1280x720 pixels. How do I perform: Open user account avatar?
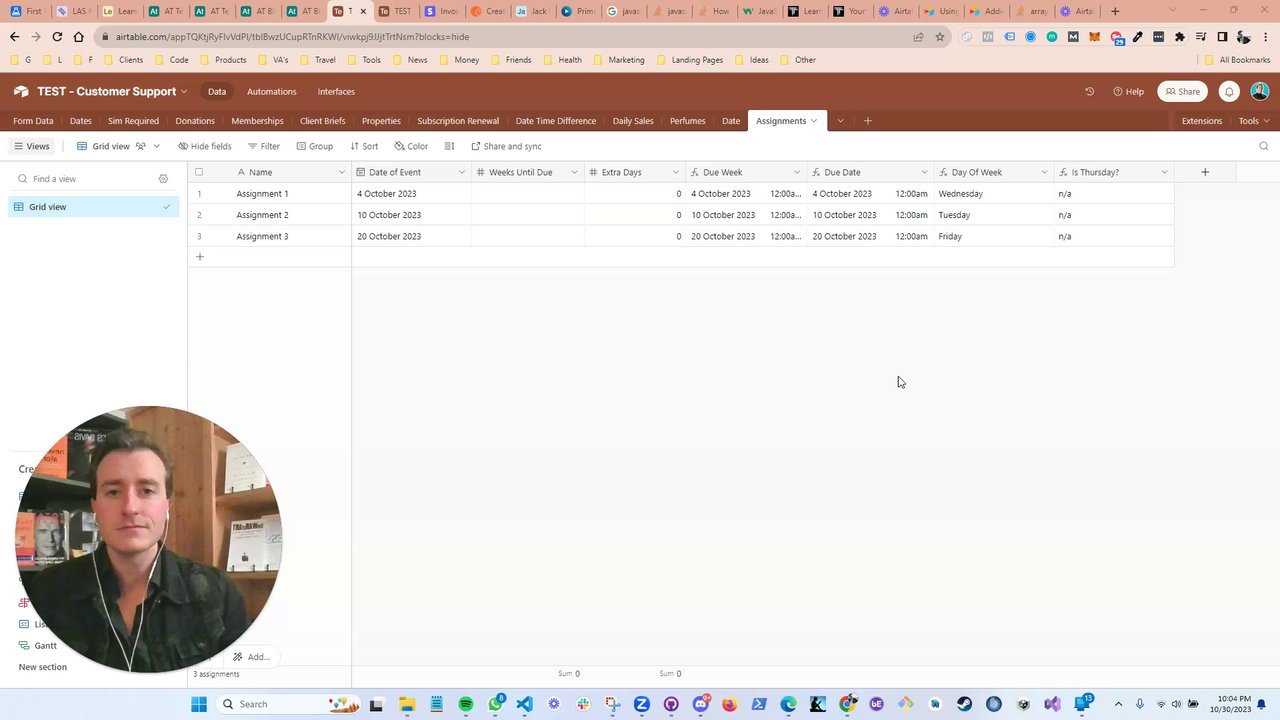click(x=1259, y=91)
